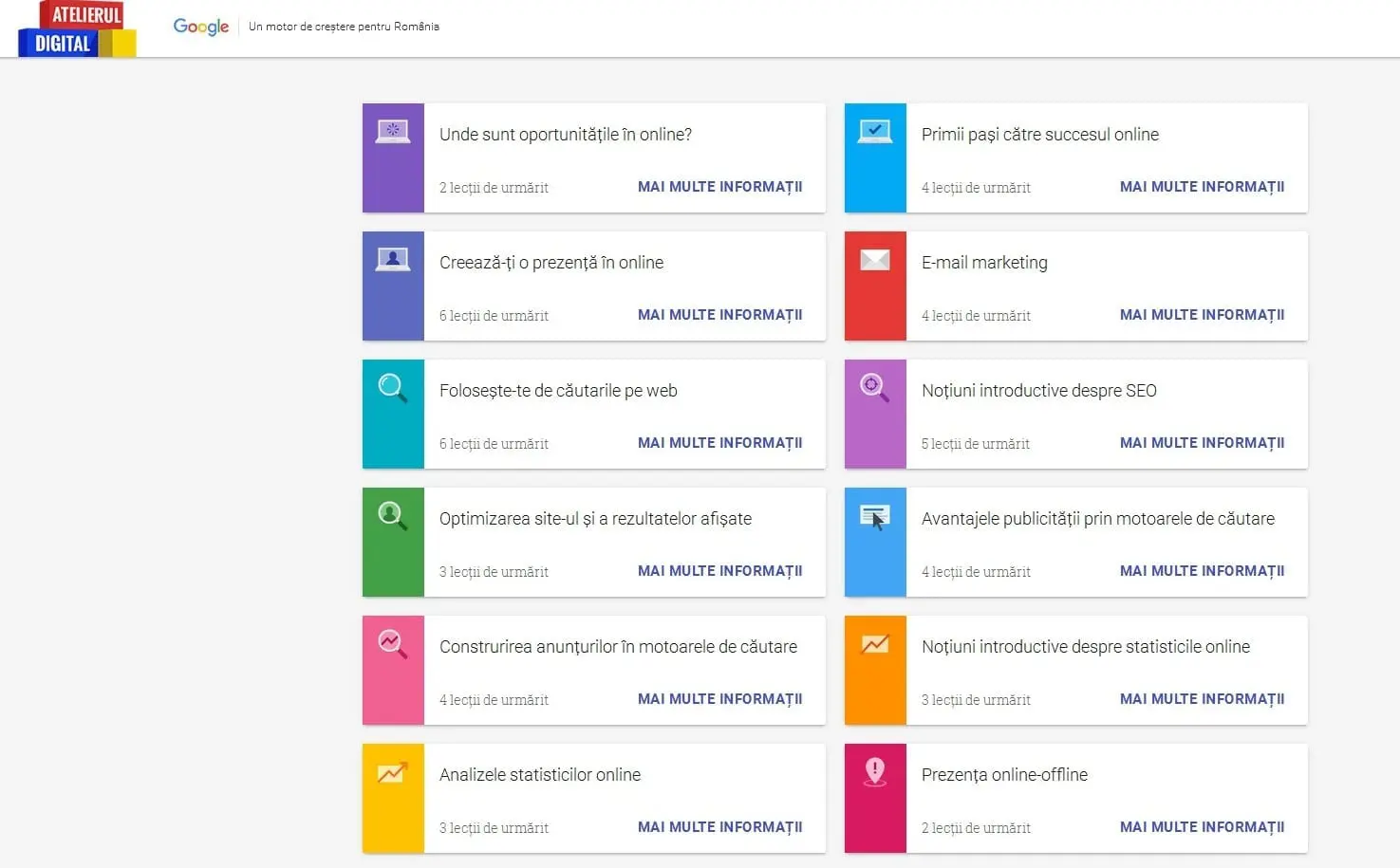Click the location pin online-offline icon
1400x868 pixels.
coord(874,772)
